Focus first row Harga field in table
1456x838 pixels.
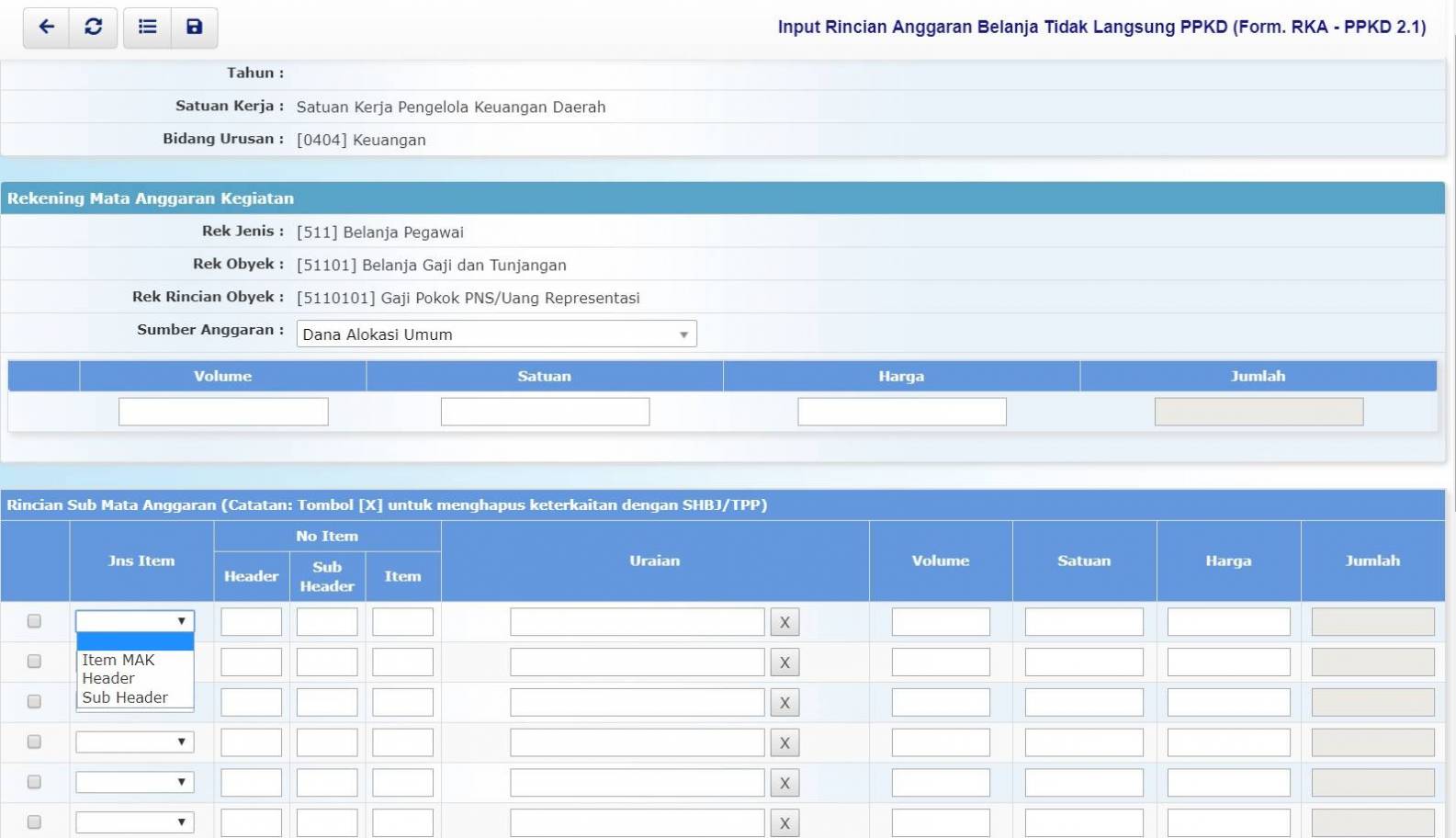pyautogui.click(x=1228, y=622)
